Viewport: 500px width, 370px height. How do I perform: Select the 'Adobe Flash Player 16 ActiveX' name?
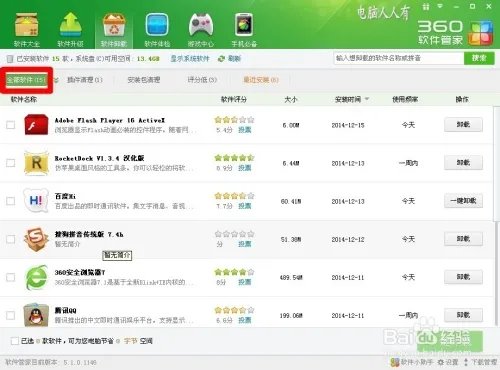[110, 120]
